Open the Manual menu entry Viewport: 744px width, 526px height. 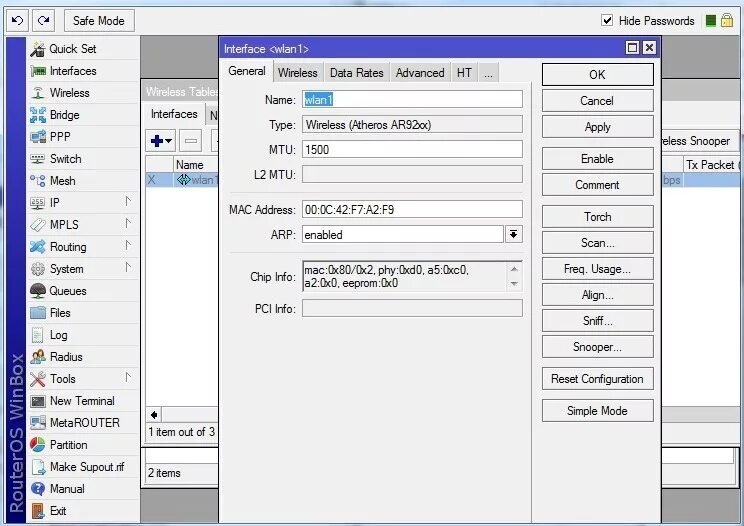[x=84, y=489]
